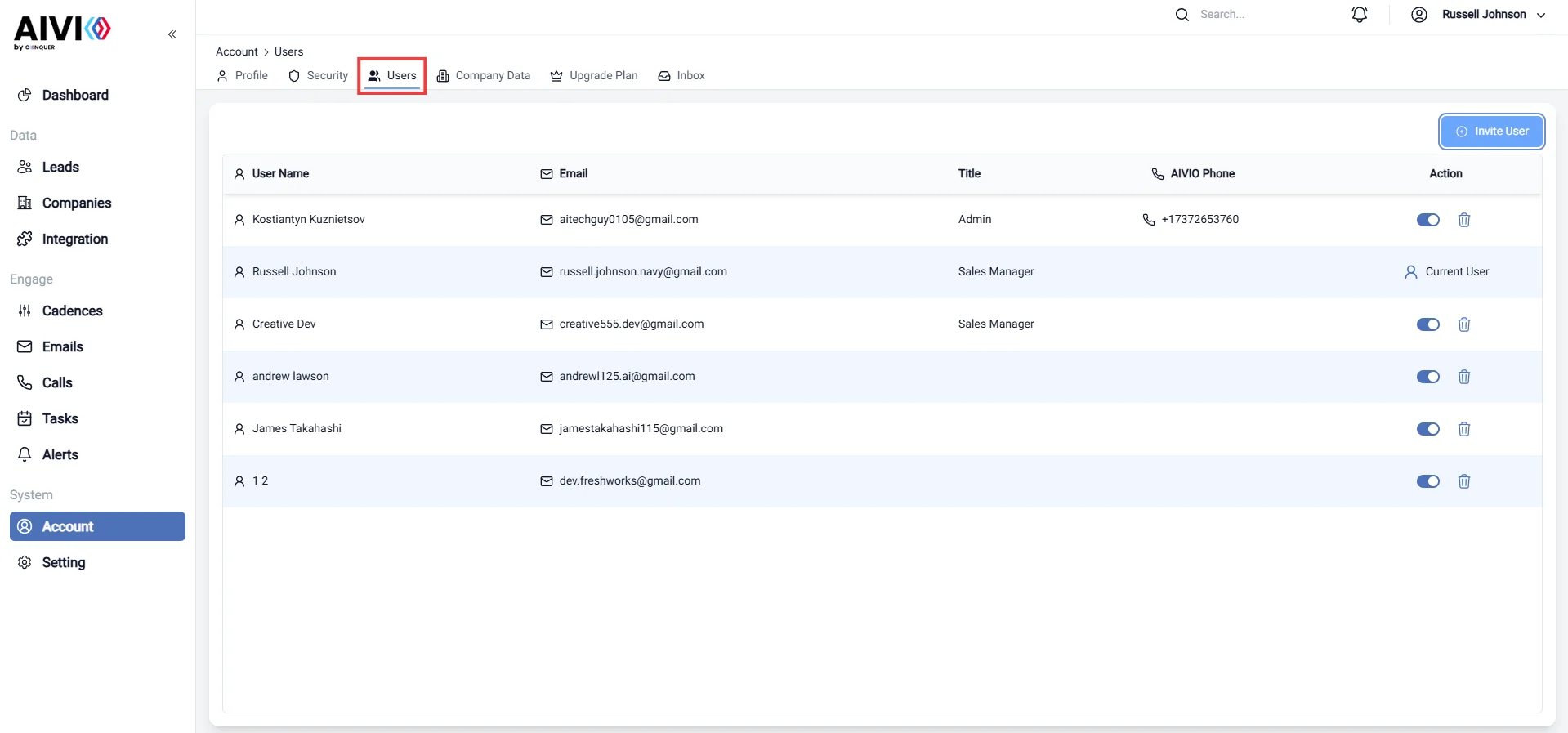
Task: Open the Cadences page label
Action: tap(73, 311)
